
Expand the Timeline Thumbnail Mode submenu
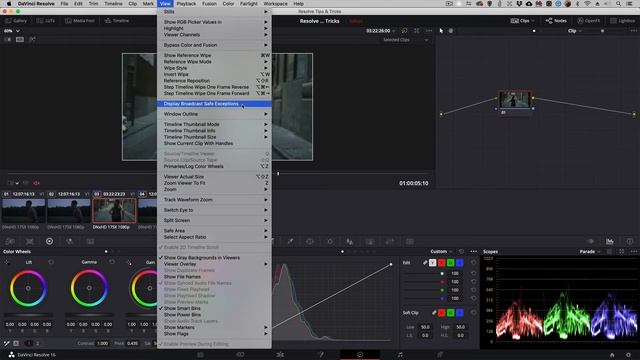click(x=214, y=124)
